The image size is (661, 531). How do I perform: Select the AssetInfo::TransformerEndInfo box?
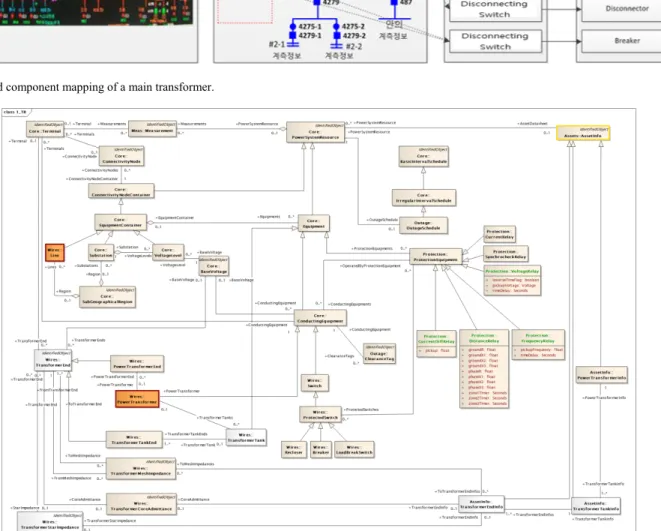tap(481, 504)
